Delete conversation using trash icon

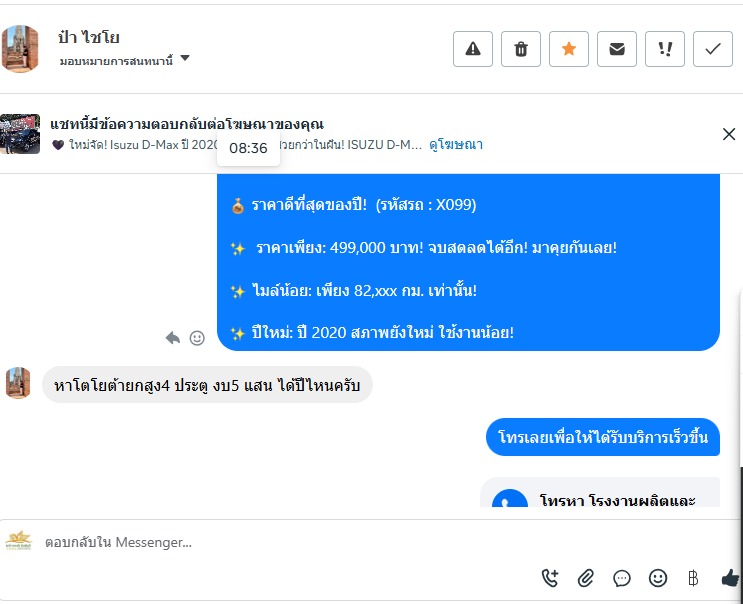521,49
